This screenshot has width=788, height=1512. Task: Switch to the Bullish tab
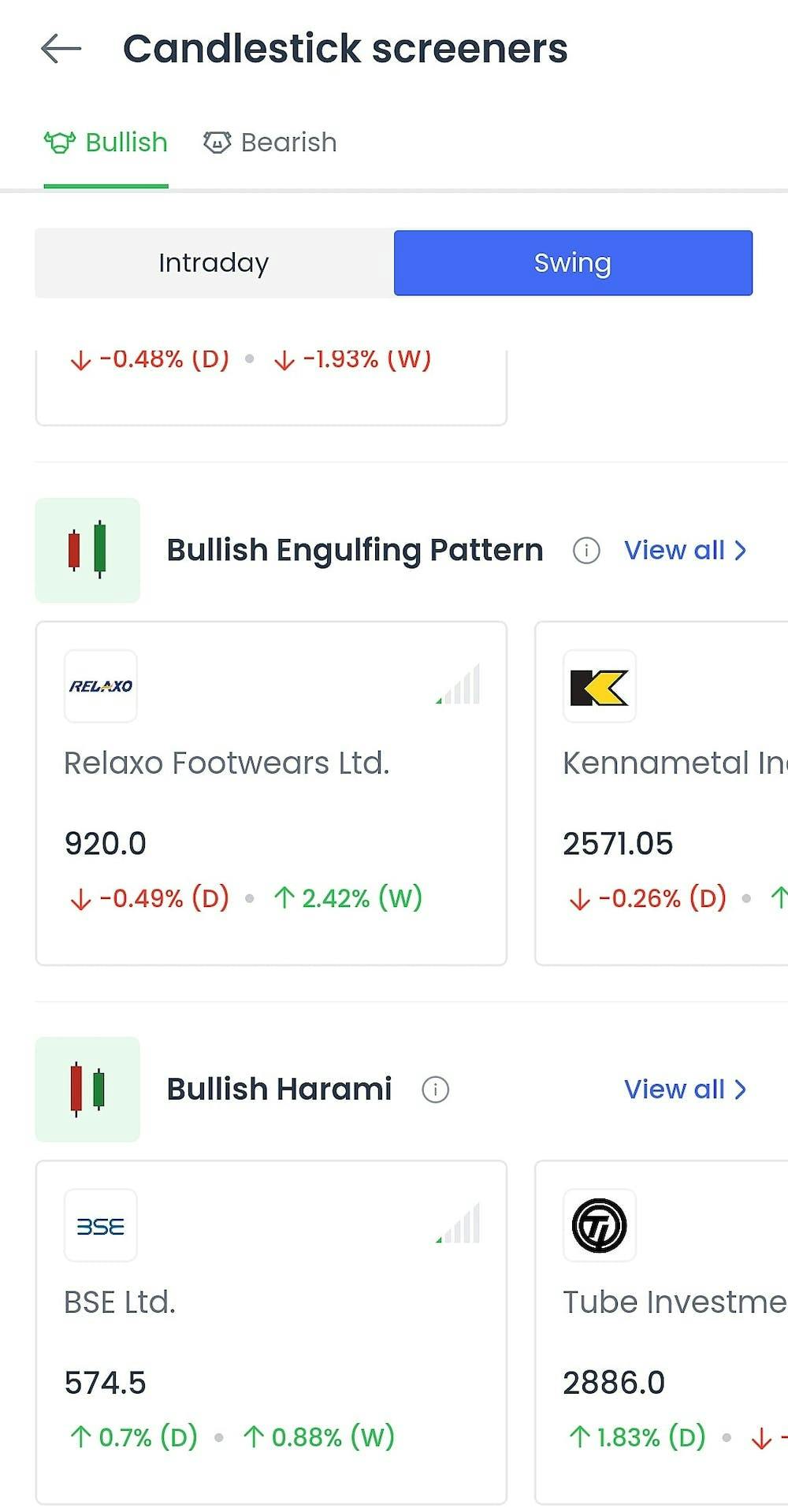click(106, 143)
